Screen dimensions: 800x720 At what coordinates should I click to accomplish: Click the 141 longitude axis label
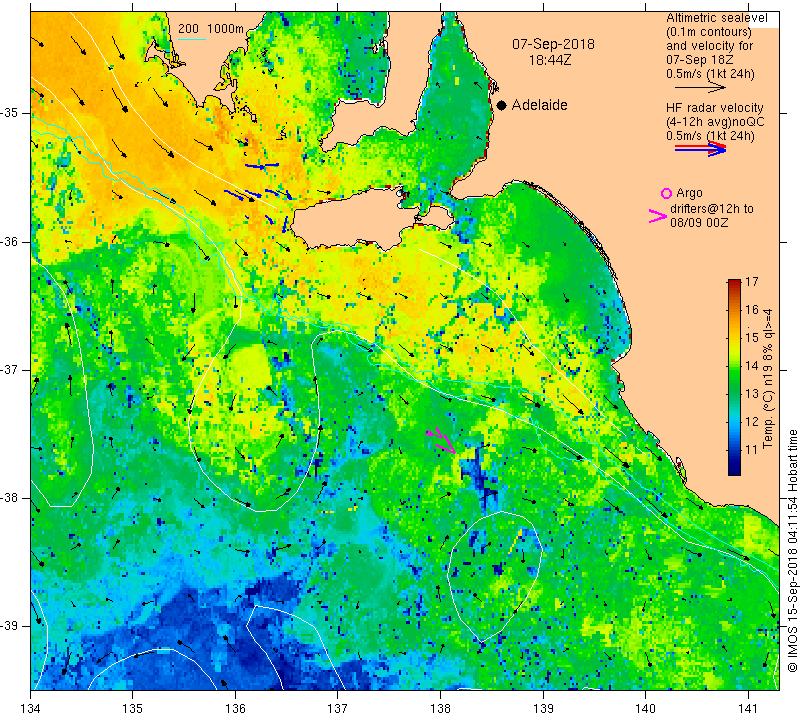tap(748, 708)
